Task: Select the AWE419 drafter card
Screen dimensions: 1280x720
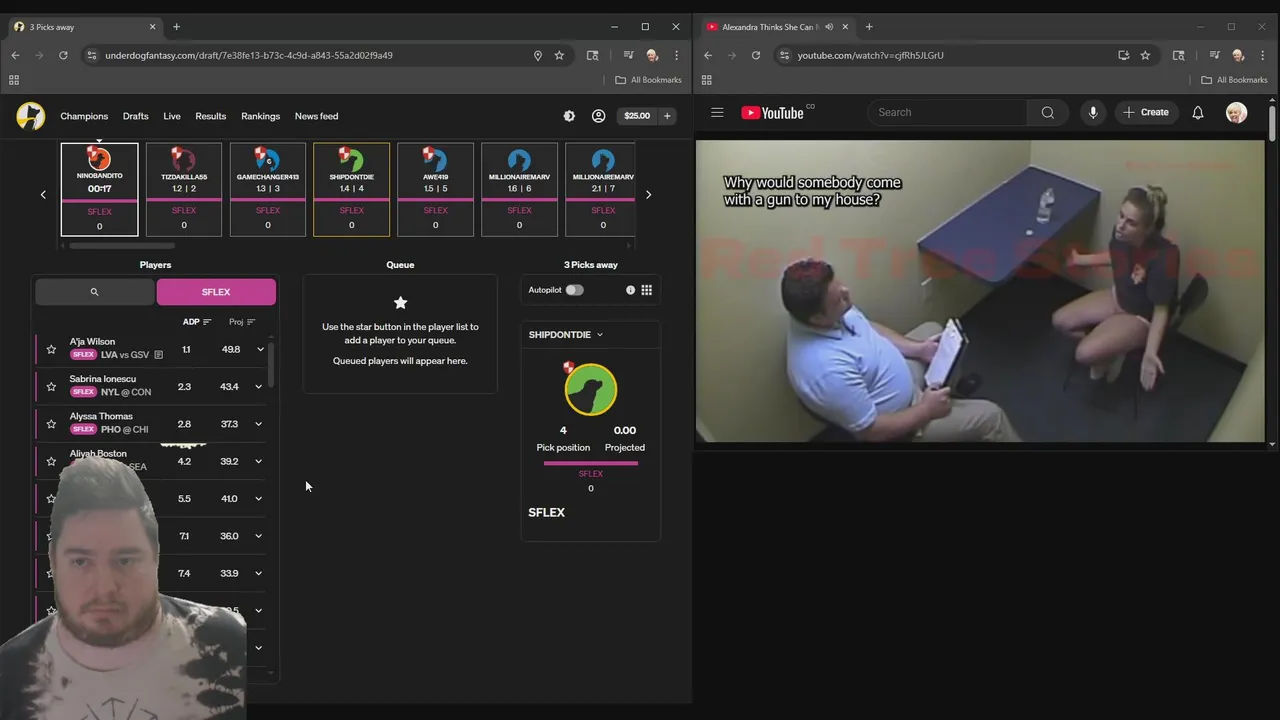Action: coord(435,189)
